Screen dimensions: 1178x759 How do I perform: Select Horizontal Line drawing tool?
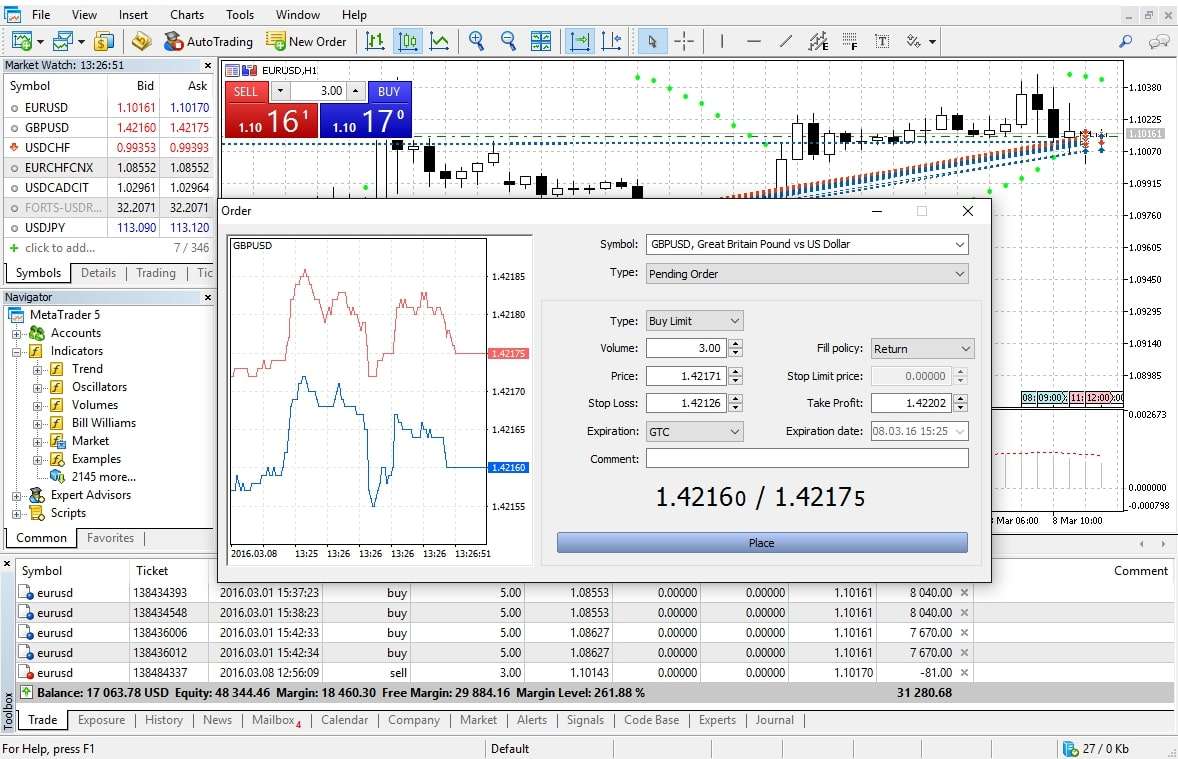754,41
